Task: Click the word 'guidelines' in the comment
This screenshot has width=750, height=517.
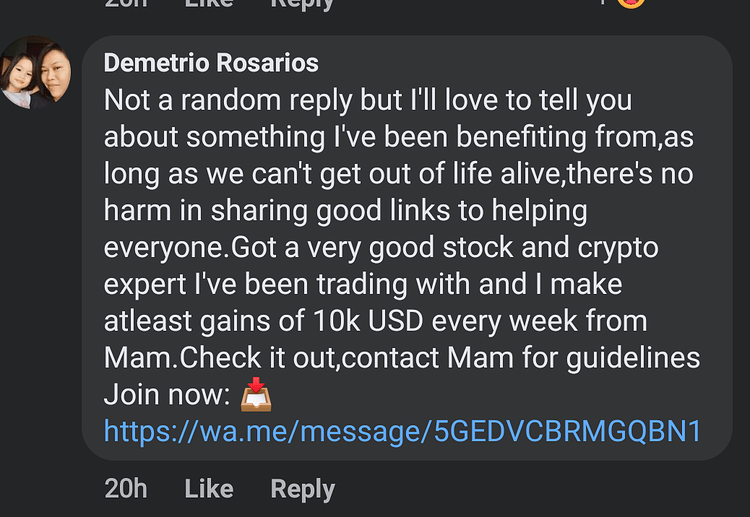Action: pyautogui.click(x=633, y=358)
